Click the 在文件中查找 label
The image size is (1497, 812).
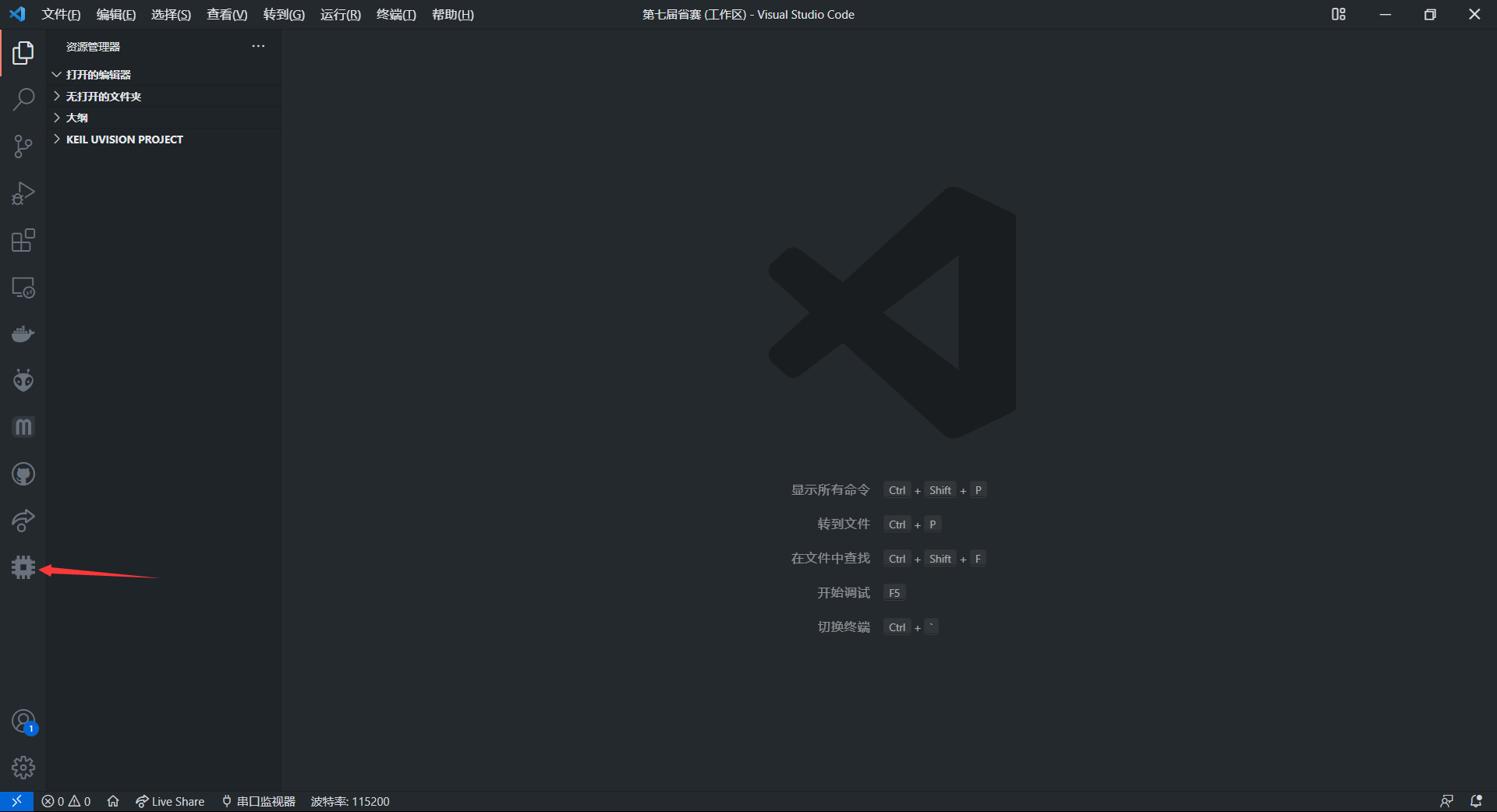[830, 559]
